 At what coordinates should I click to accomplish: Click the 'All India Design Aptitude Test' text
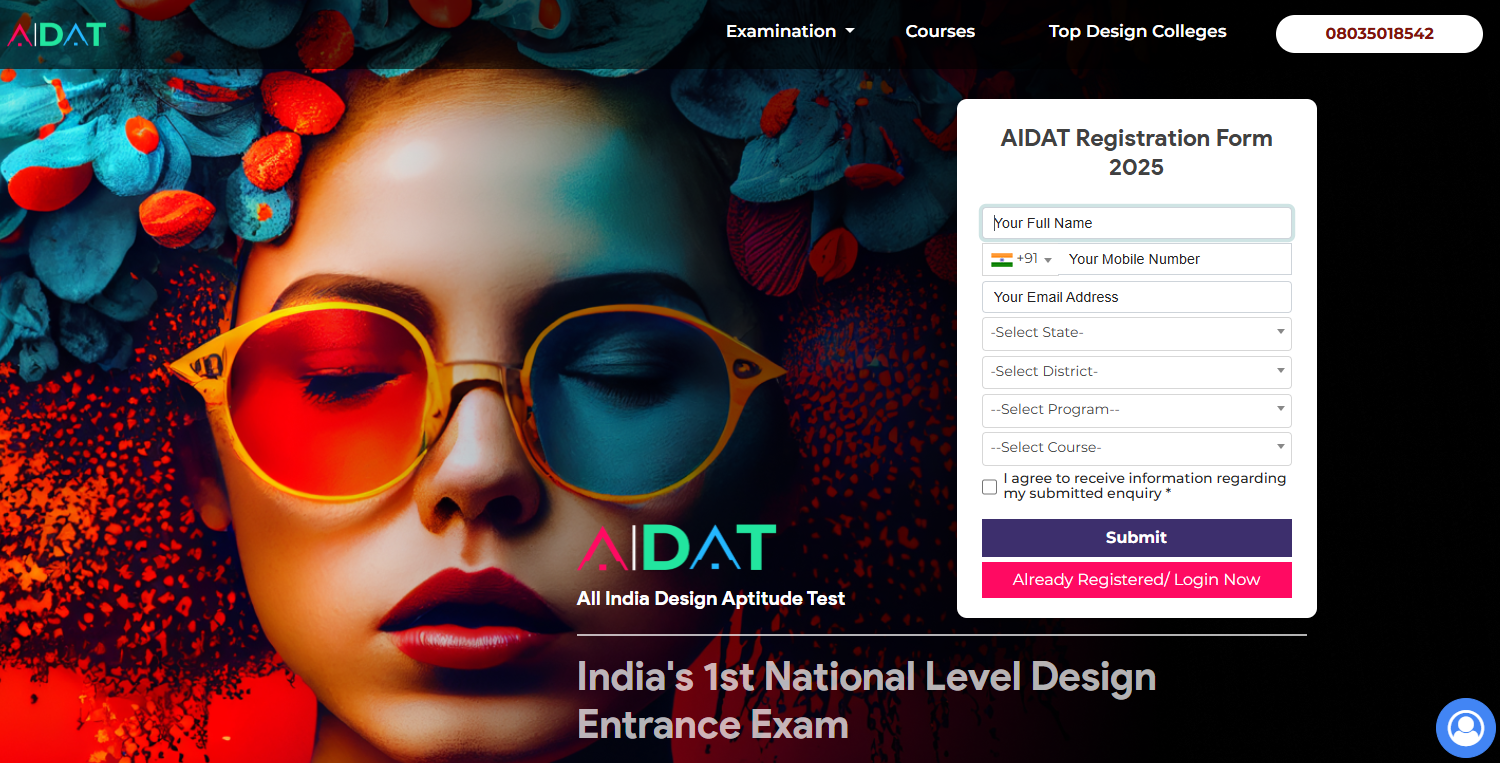tap(711, 599)
